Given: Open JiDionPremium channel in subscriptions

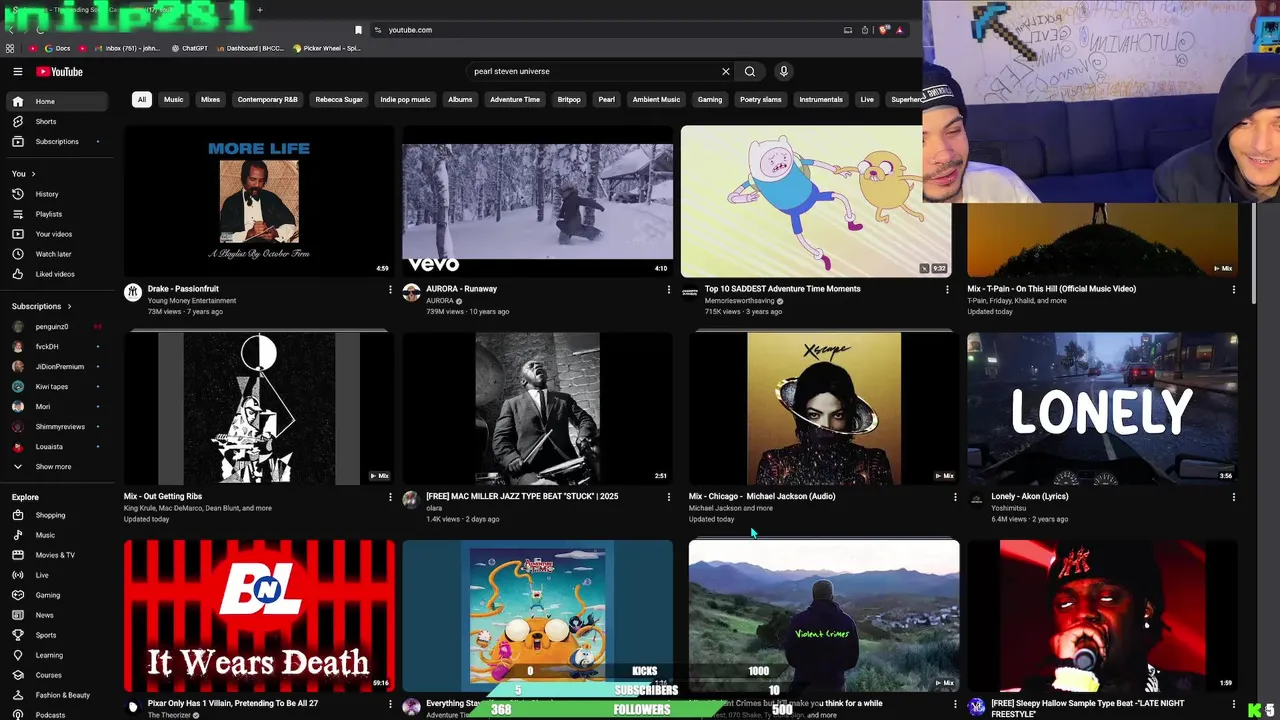Looking at the screenshot, I should coord(57,367).
